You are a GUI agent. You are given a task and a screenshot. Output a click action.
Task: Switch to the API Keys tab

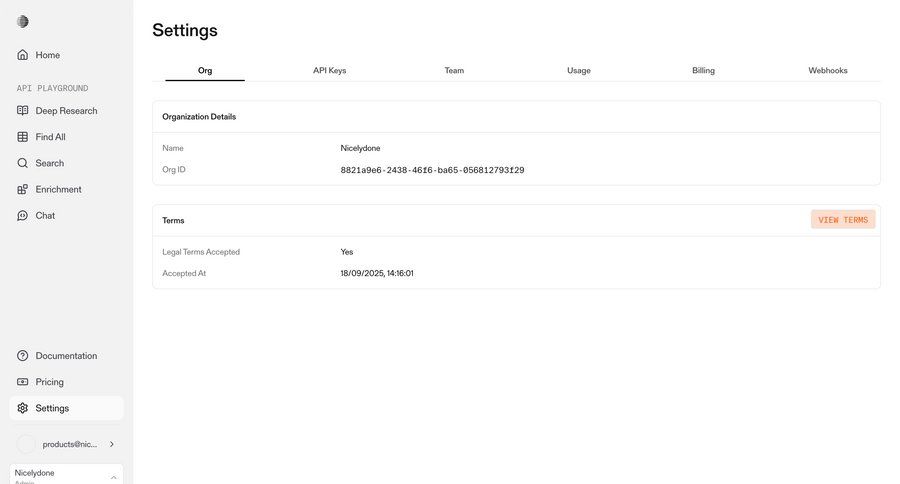point(329,71)
